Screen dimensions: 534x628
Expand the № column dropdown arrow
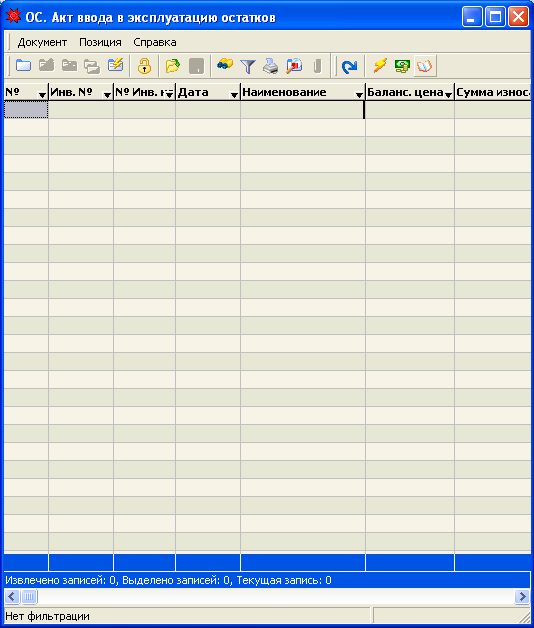pos(42,95)
